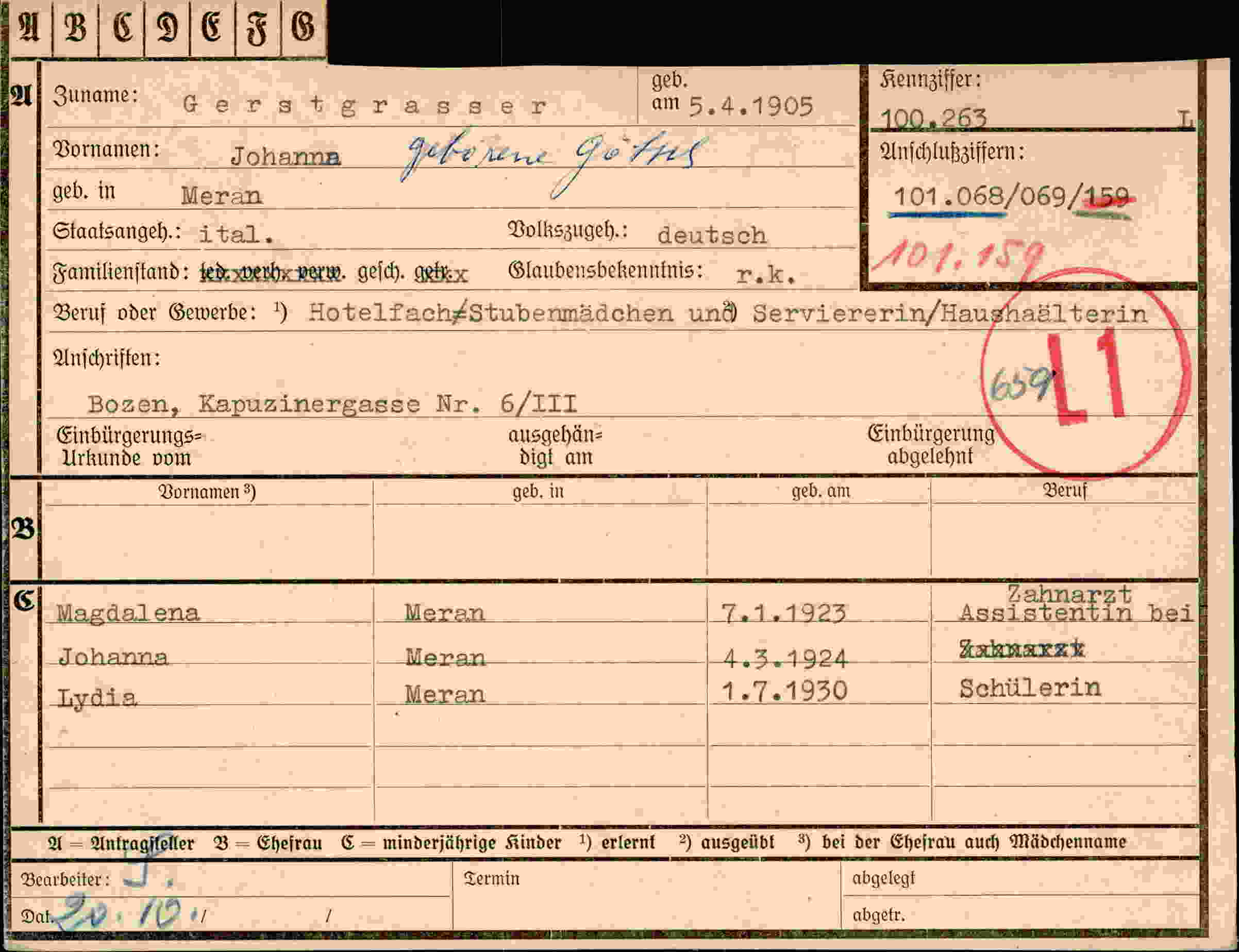Viewport: 1239px width, 952px height.
Task: Click the birth date '1.7.1930'
Action: pyautogui.click(x=784, y=691)
